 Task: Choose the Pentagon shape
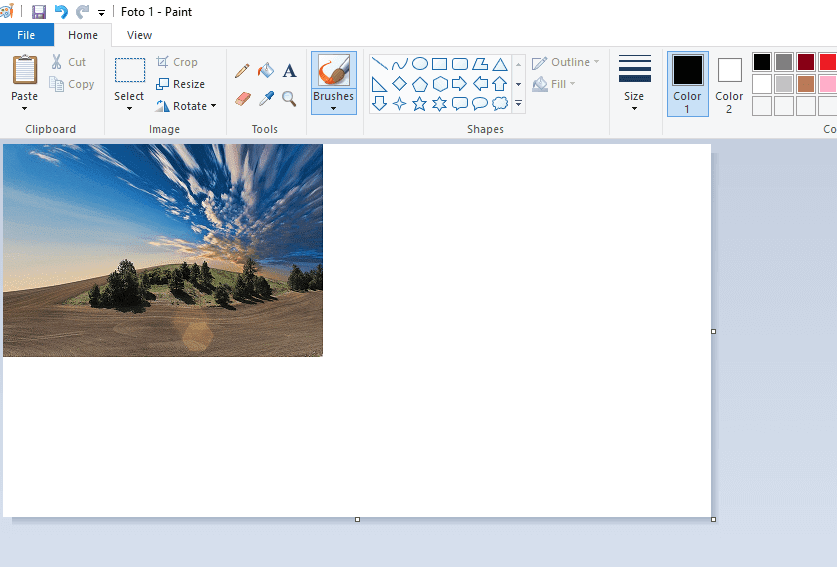pyautogui.click(x=420, y=84)
